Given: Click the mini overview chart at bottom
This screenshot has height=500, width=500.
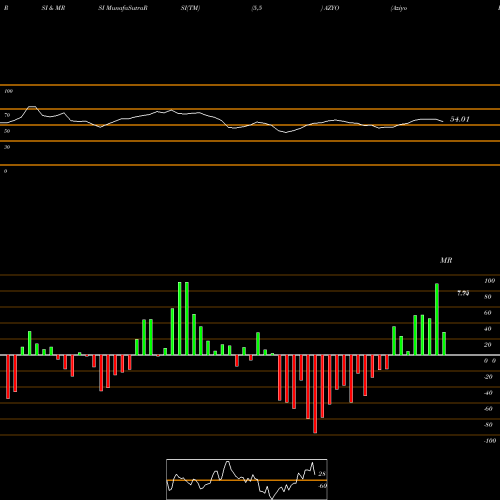Looking at the screenshot, I should coord(247,479).
